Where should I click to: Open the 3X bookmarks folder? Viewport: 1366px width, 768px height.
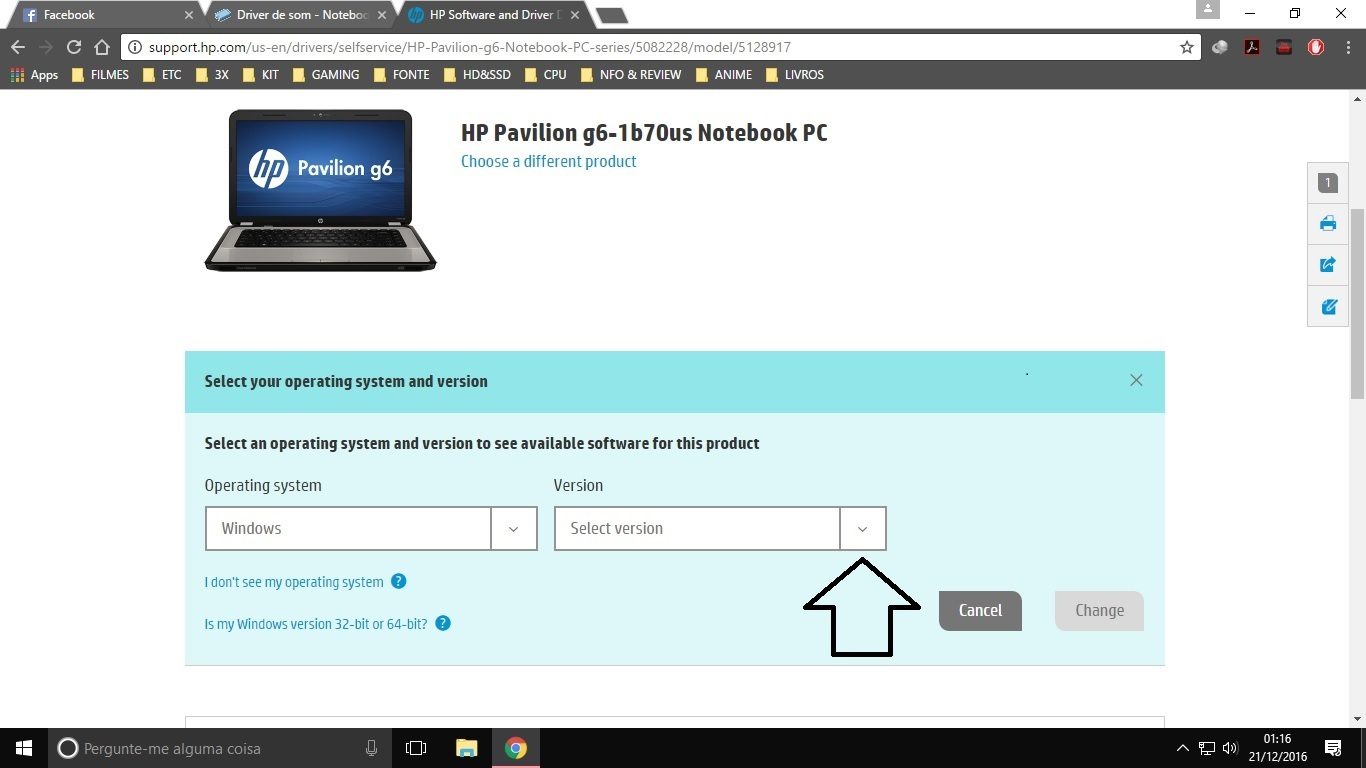(x=212, y=75)
